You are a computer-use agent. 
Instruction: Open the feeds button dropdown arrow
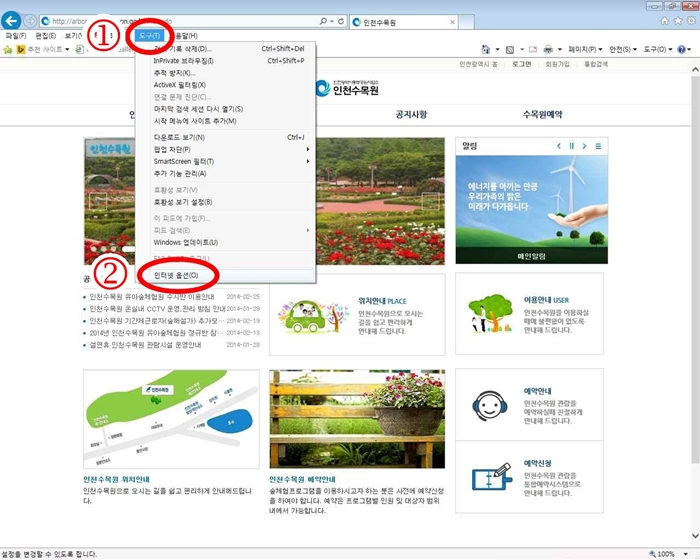(521, 50)
